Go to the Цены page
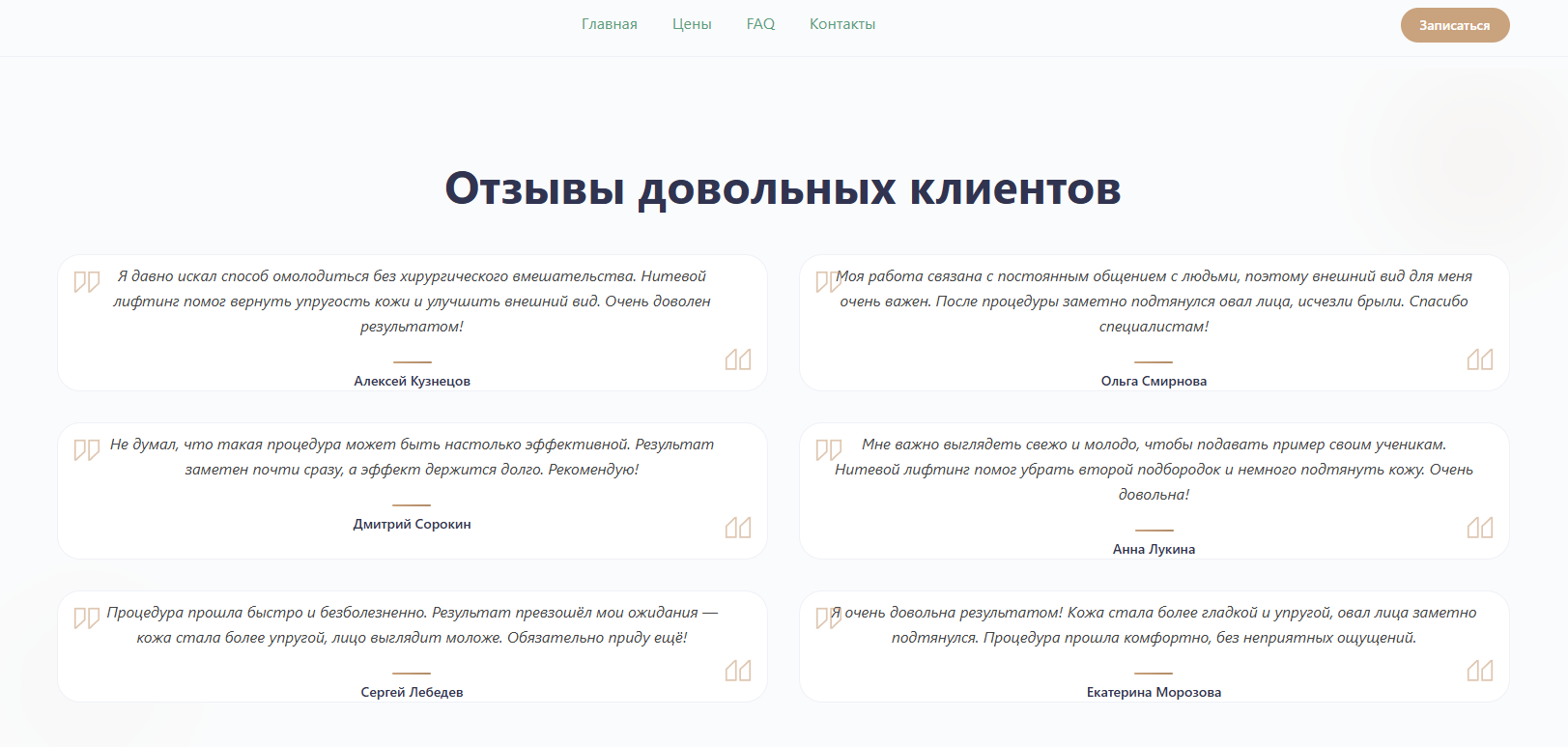 (692, 24)
